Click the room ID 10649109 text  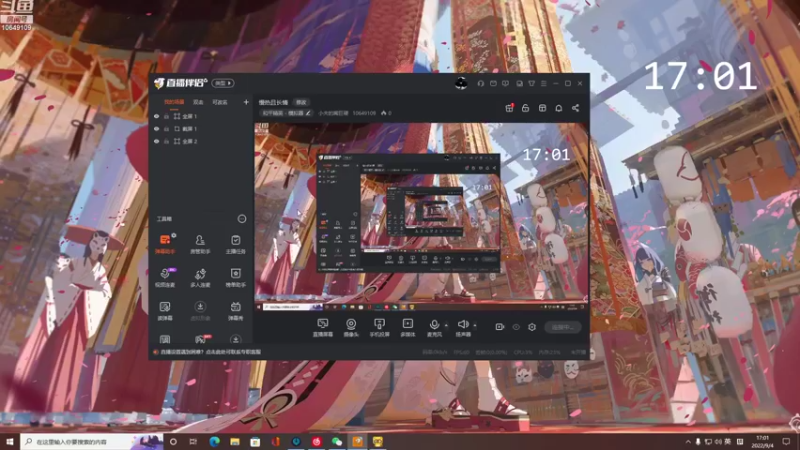[x=364, y=113]
